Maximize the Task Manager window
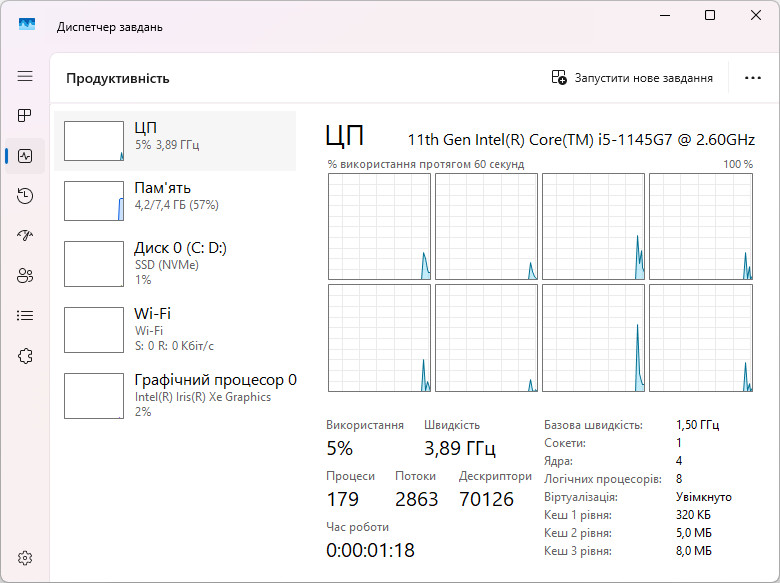The height and width of the screenshot is (583, 780). (710, 15)
